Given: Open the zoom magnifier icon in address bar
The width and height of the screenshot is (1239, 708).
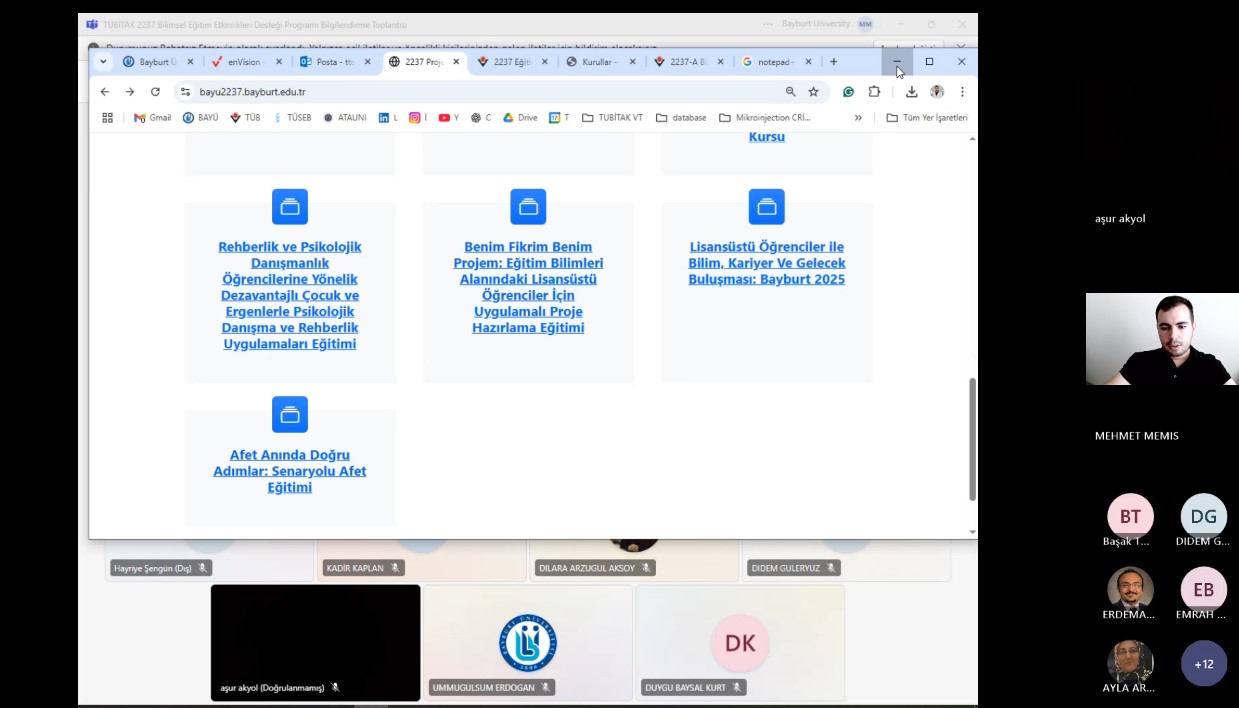Looking at the screenshot, I should pos(790,92).
